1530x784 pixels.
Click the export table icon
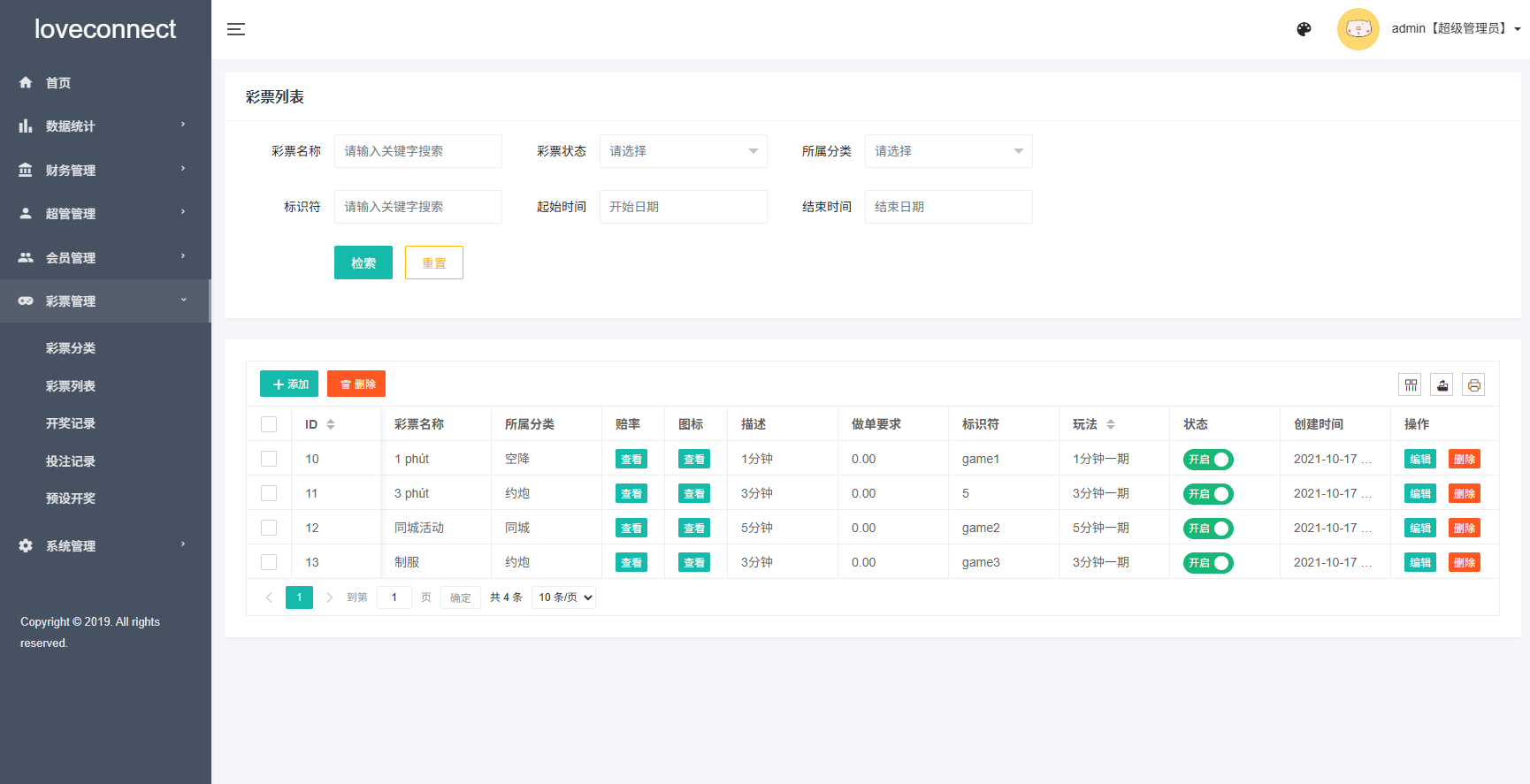(1442, 384)
